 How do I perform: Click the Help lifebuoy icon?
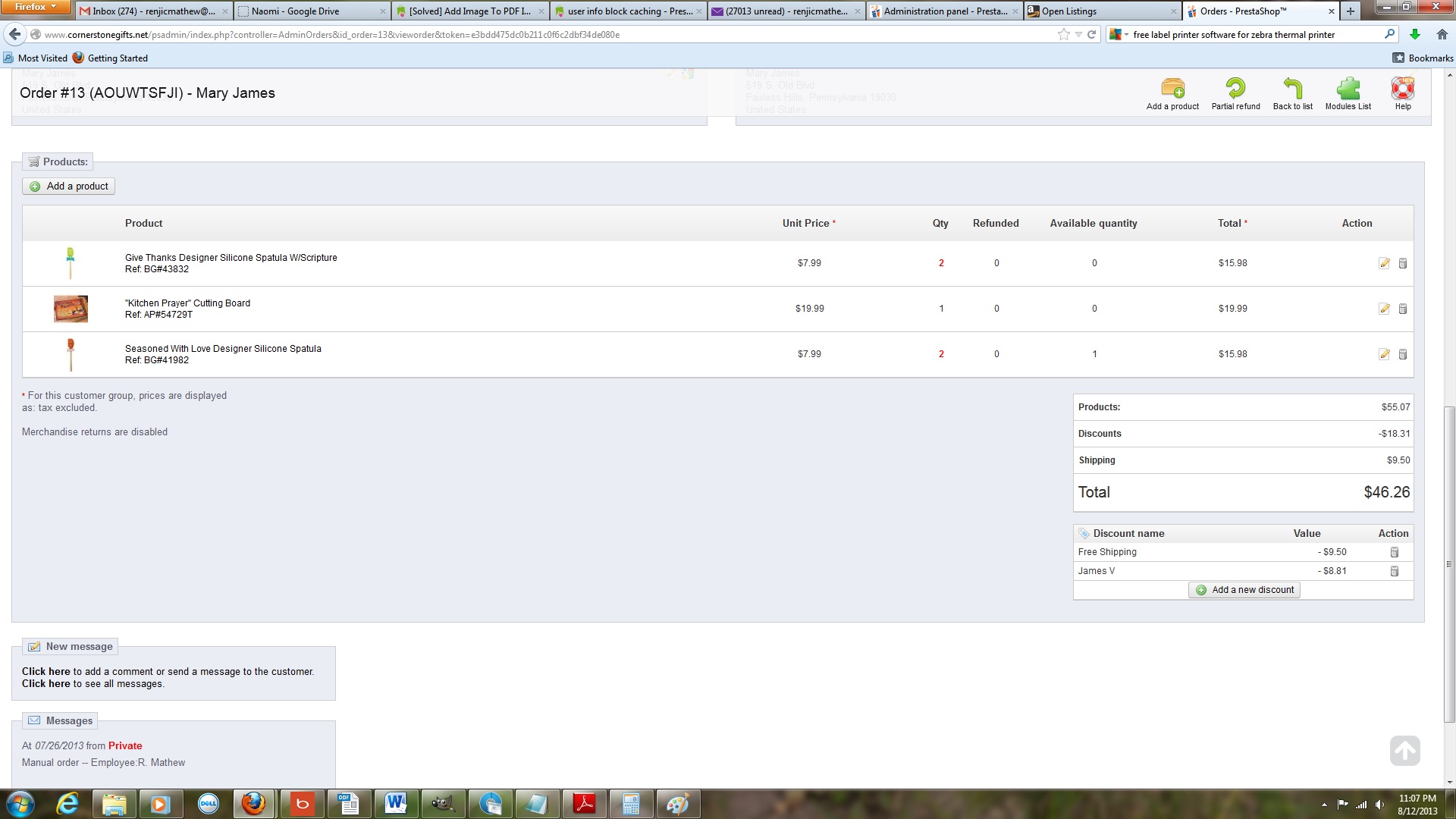(1402, 89)
